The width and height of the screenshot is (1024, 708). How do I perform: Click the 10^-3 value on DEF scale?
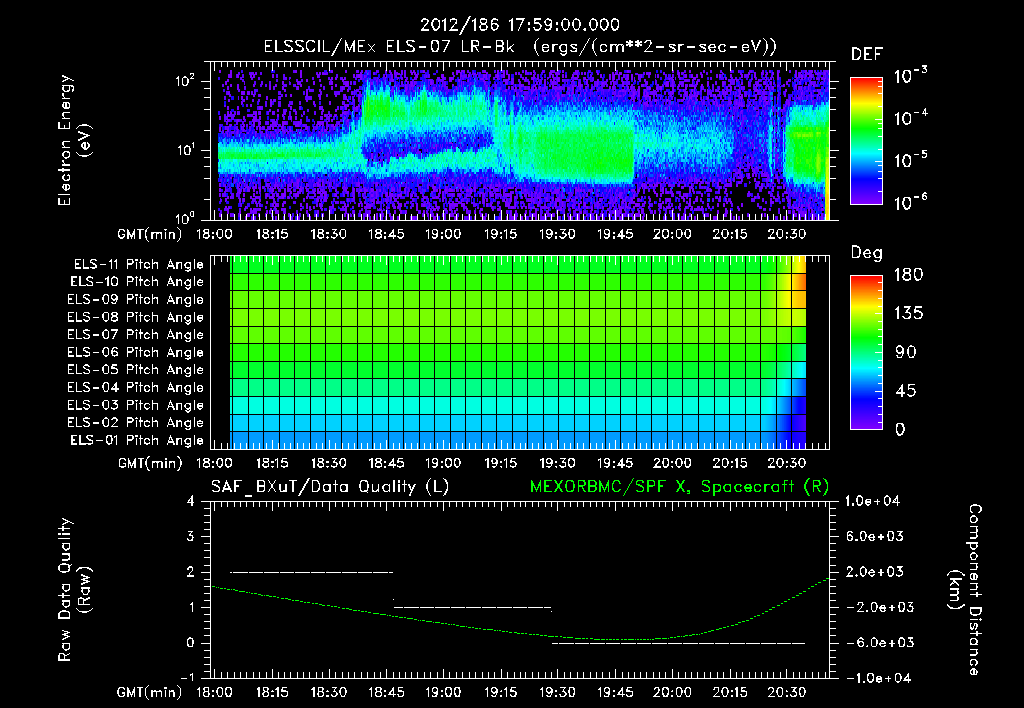[910, 76]
